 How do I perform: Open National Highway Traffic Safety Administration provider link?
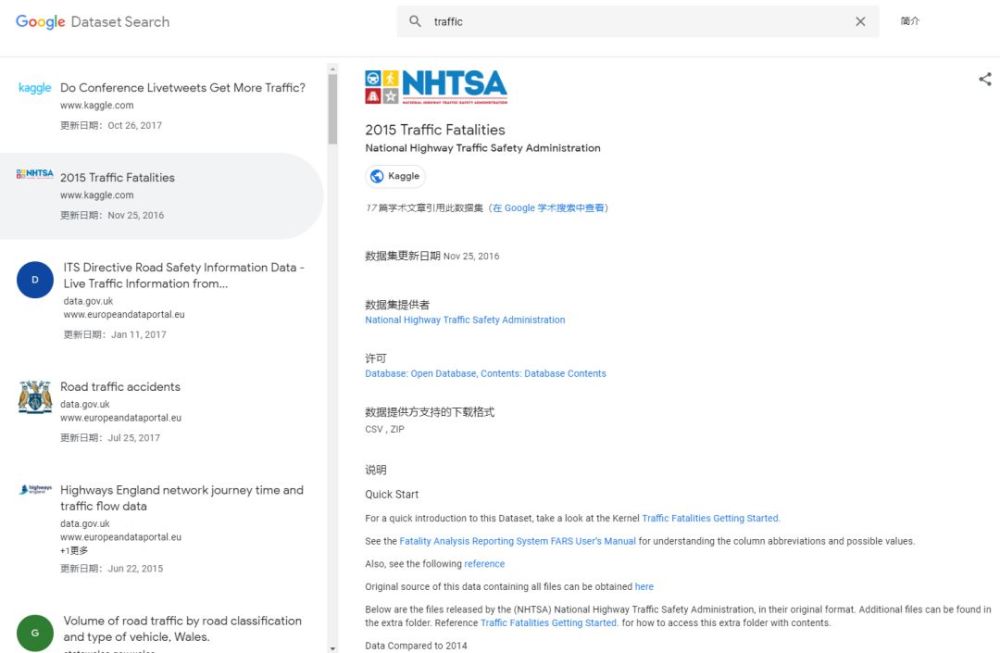[465, 320]
